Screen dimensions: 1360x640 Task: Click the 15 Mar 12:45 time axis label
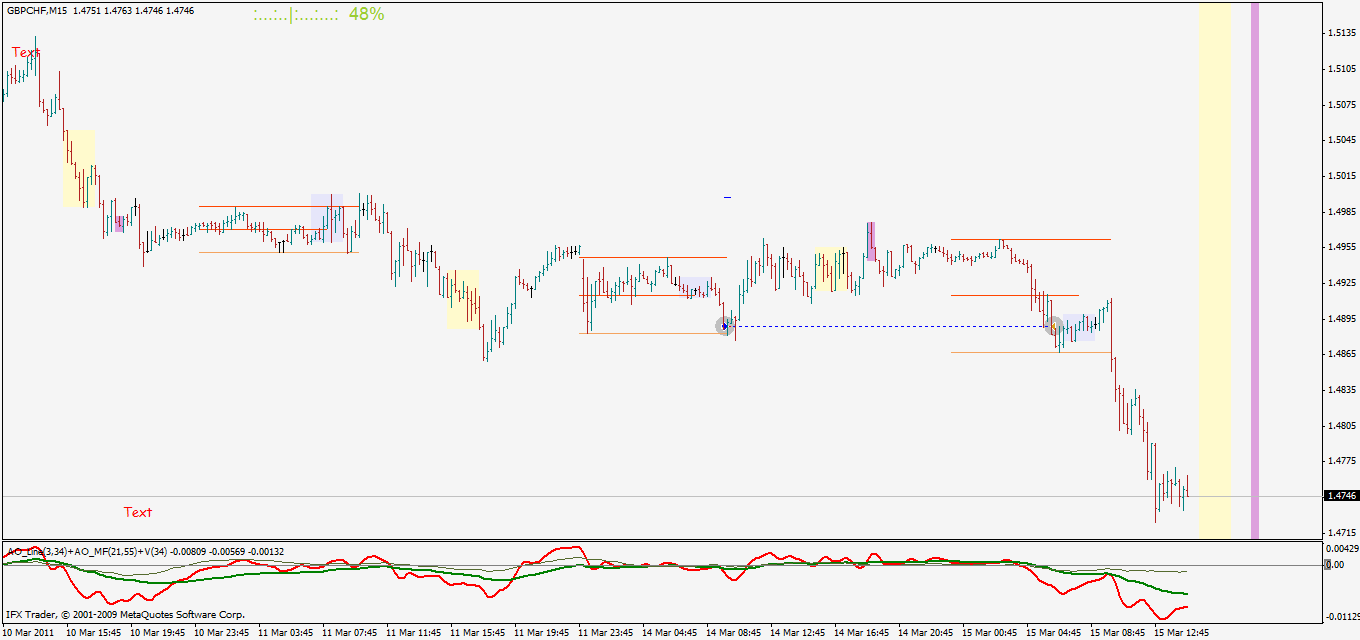pos(1182,633)
